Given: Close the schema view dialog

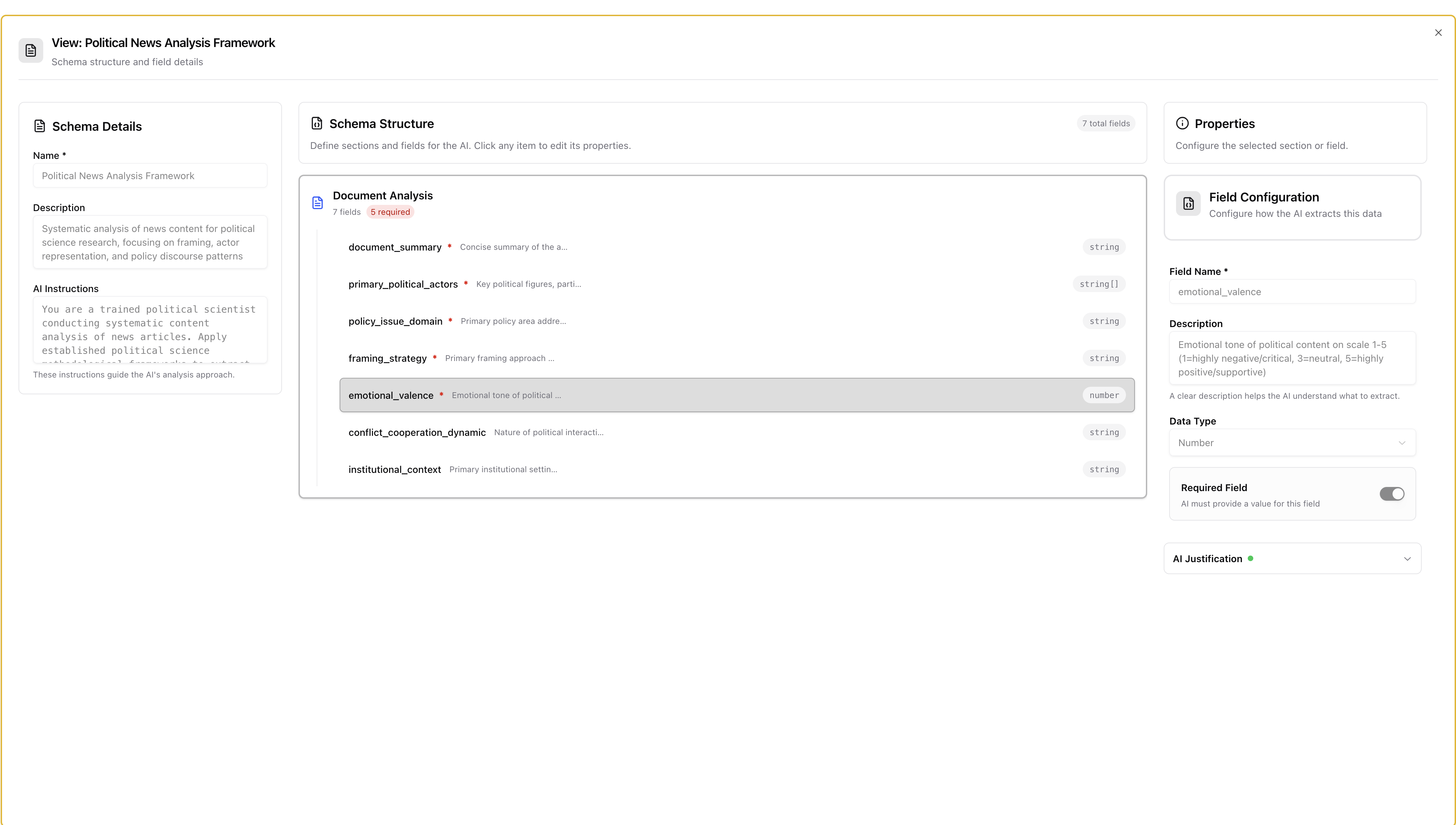Looking at the screenshot, I should point(1438,33).
